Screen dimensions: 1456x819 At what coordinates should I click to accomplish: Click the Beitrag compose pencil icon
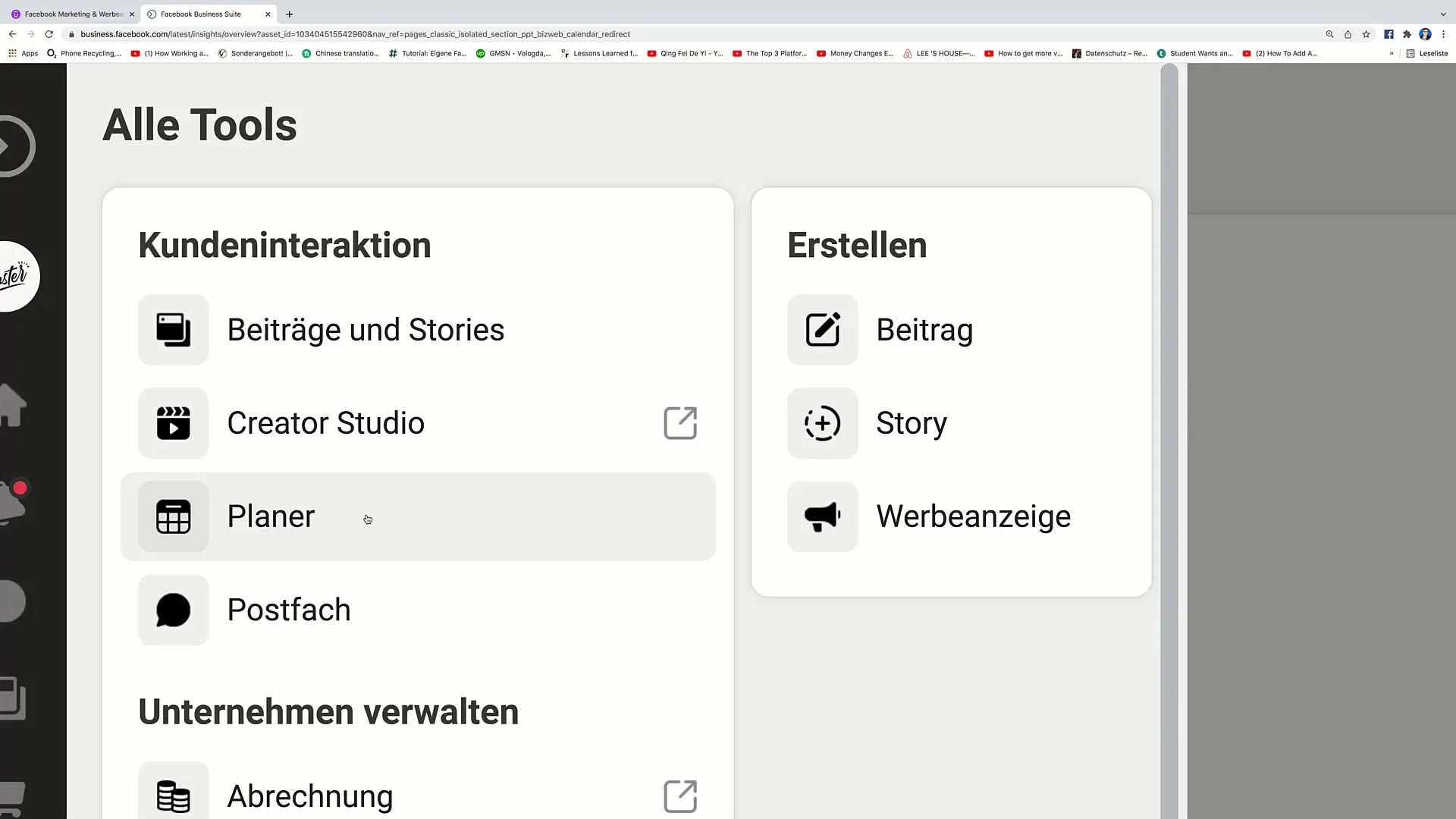click(x=822, y=330)
